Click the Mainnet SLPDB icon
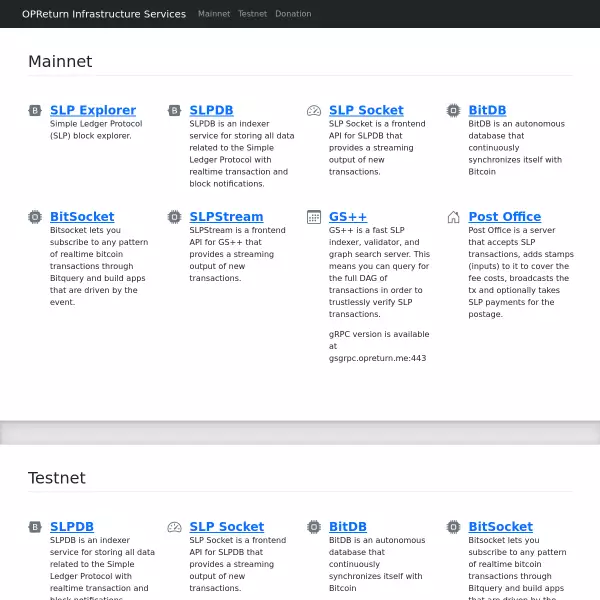600x600 pixels. (174, 111)
